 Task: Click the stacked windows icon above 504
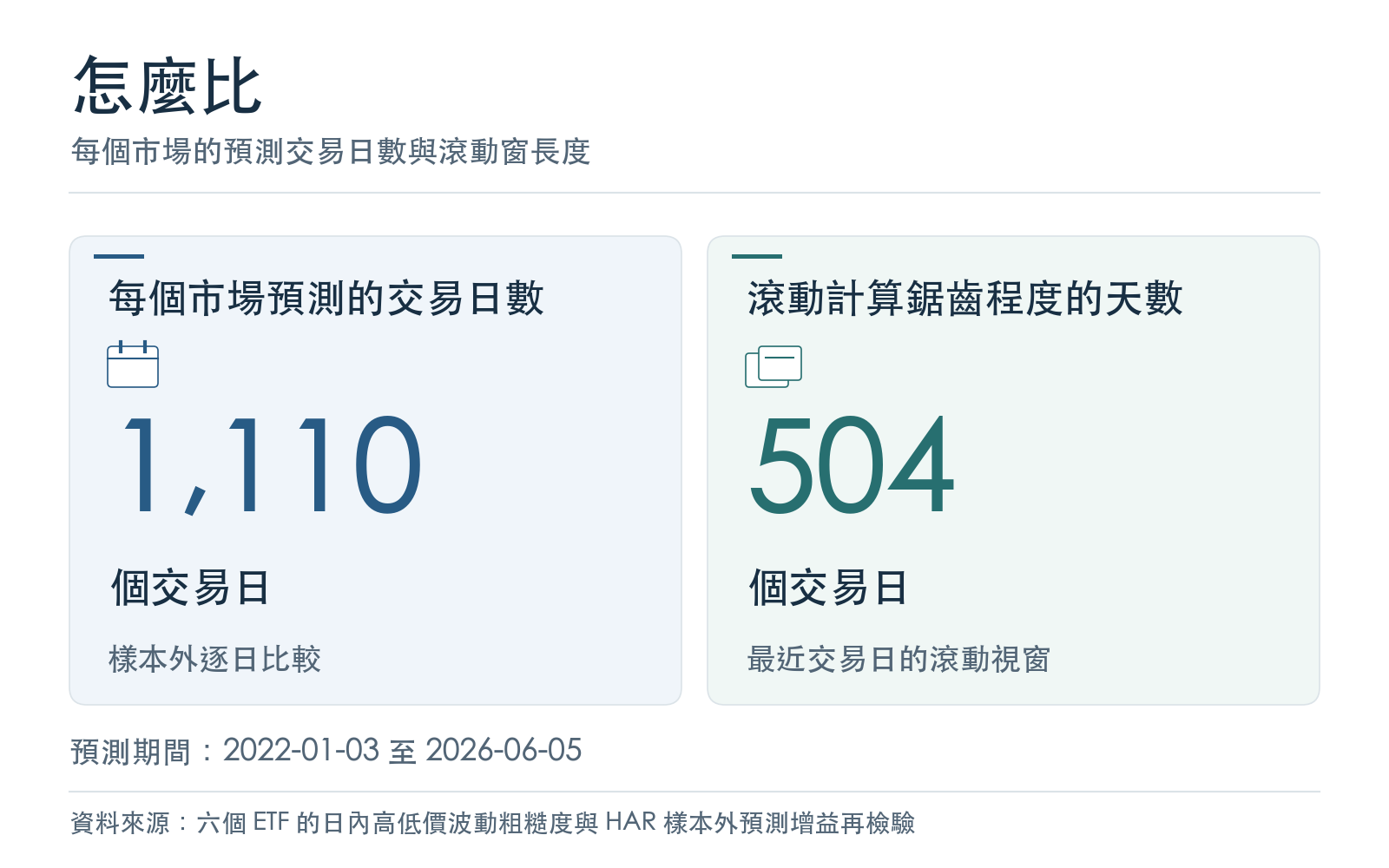tap(773, 366)
